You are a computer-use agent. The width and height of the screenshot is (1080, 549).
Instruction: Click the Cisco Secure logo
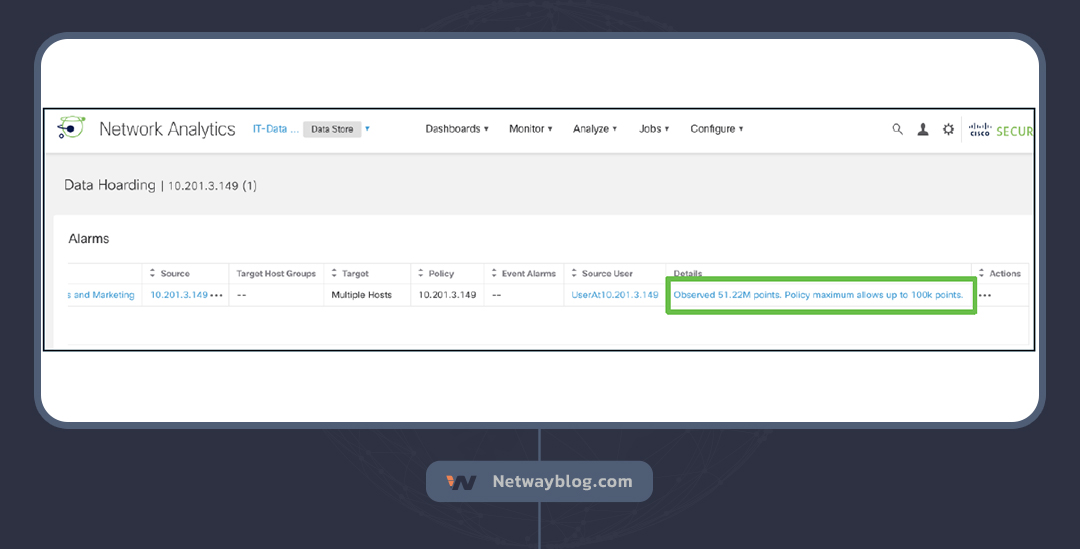(1000, 130)
